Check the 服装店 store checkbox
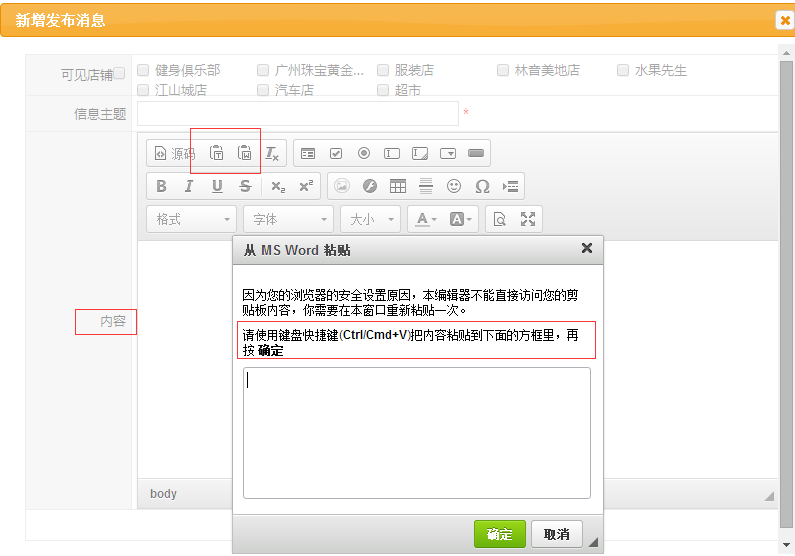Image resolution: width=795 pixels, height=556 pixels. [x=383, y=70]
